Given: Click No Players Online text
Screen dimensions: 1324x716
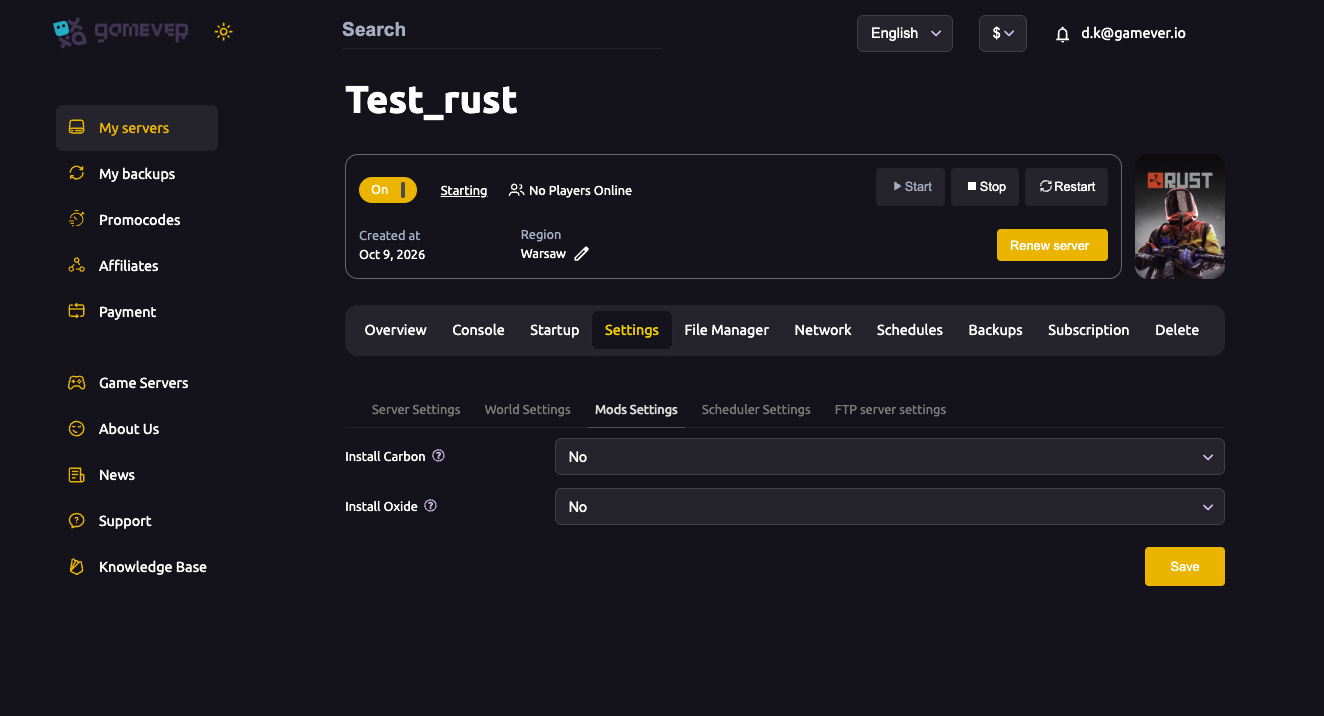Looking at the screenshot, I should (580, 190).
